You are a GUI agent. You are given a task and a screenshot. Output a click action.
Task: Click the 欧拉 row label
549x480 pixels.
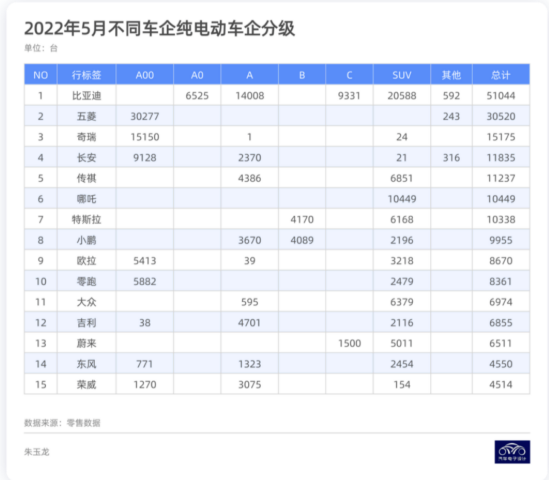(x=86, y=261)
